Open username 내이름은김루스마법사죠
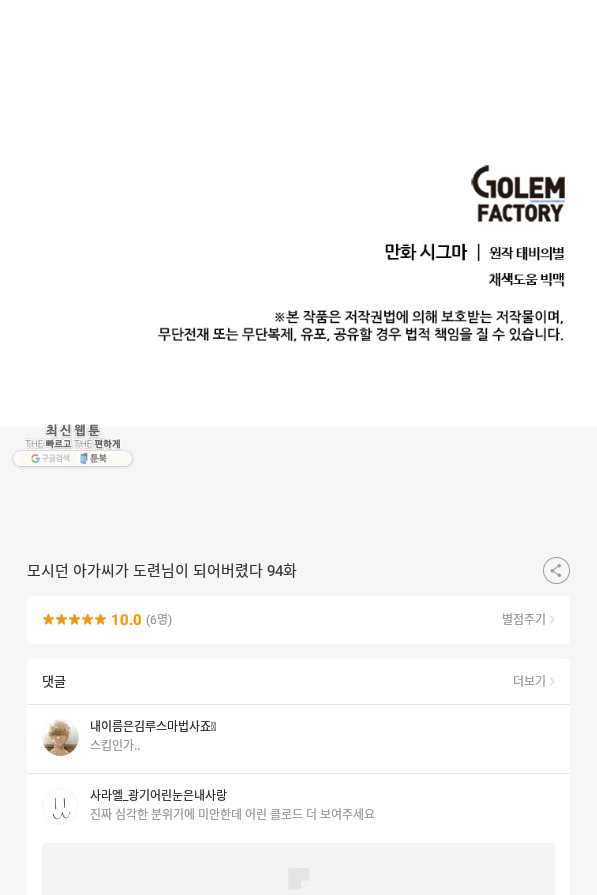This screenshot has height=895, width=597. 153,726
